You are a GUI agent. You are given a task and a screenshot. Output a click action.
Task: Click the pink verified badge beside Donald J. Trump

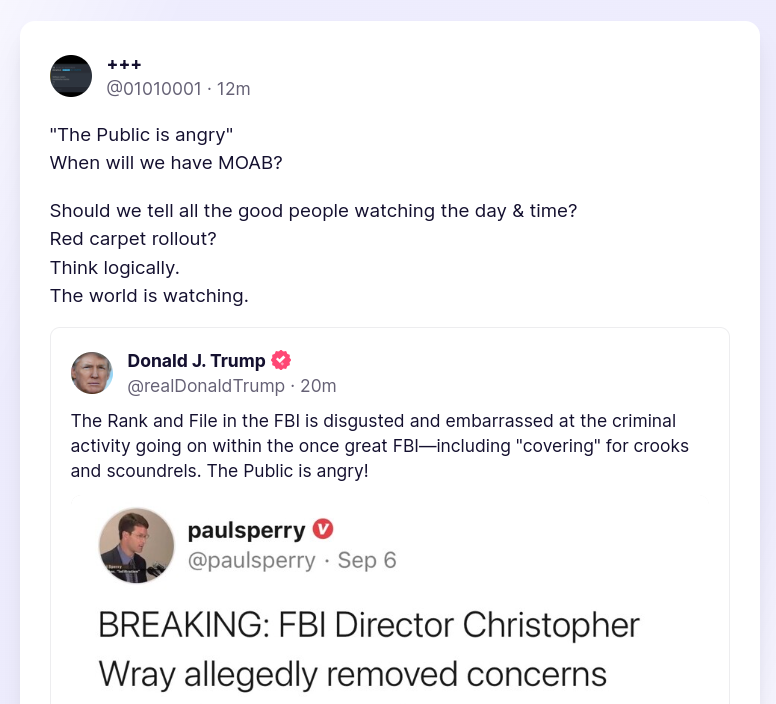tap(282, 361)
